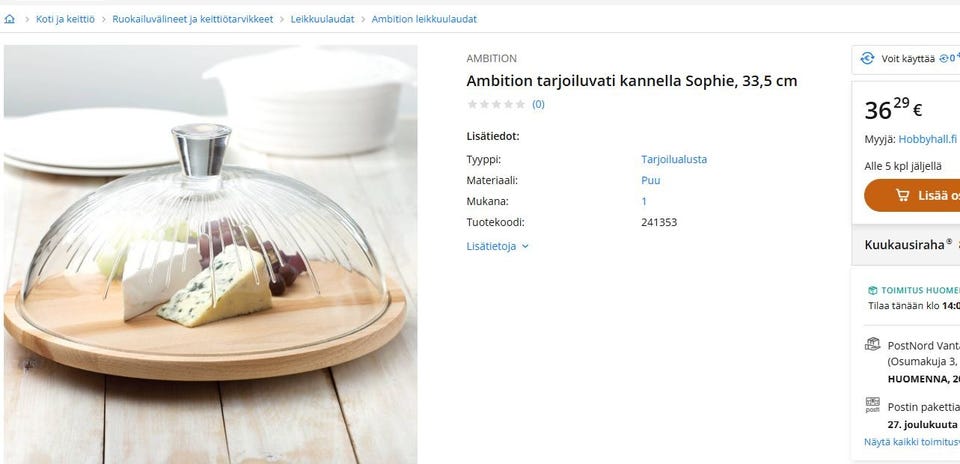This screenshot has height=464, width=960.
Task: Click the cheese dome product image
Action: [211, 254]
